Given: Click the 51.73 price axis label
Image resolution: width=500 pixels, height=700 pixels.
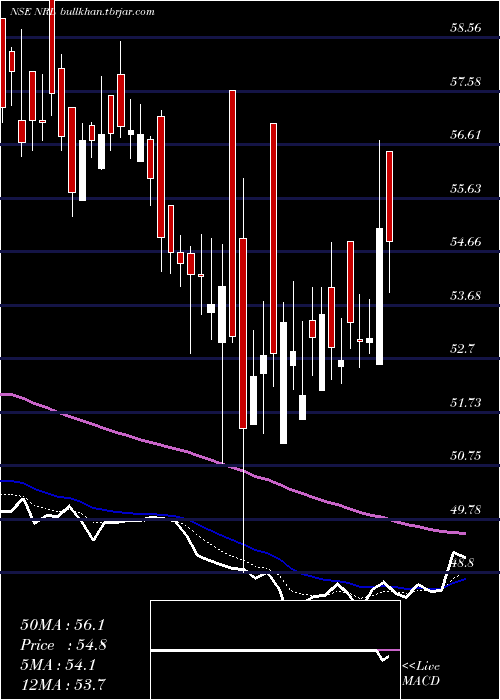Looking at the screenshot, I should [x=465, y=402].
